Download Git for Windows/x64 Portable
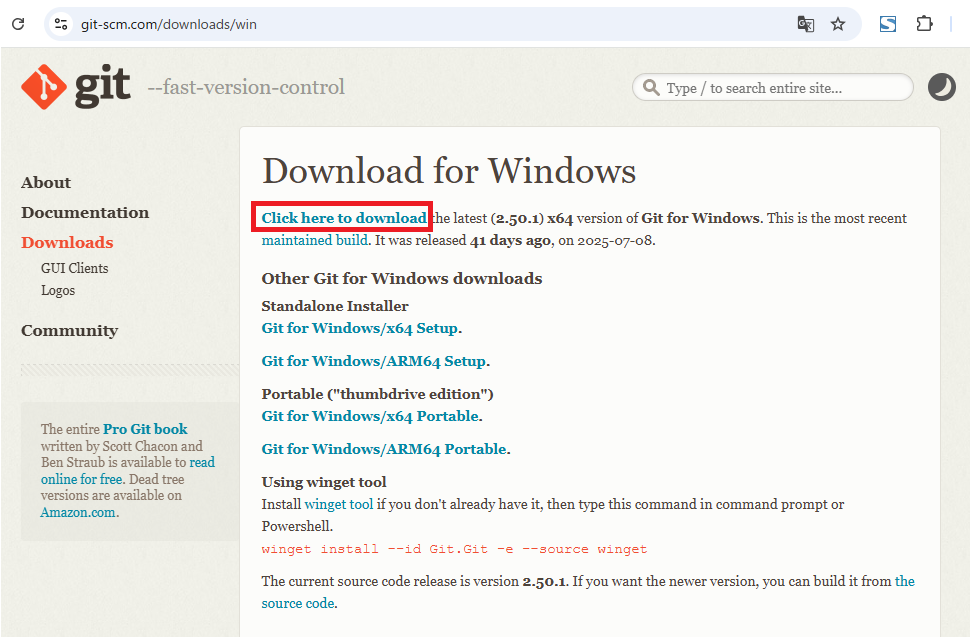 click(370, 416)
